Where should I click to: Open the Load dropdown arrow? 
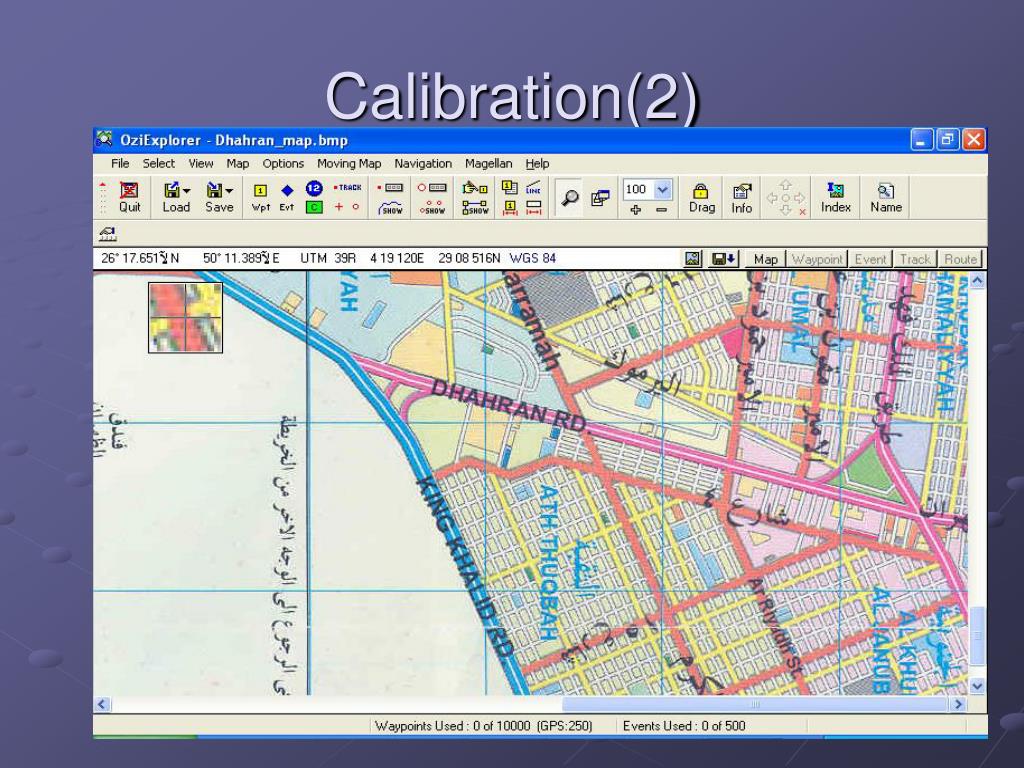pos(187,191)
